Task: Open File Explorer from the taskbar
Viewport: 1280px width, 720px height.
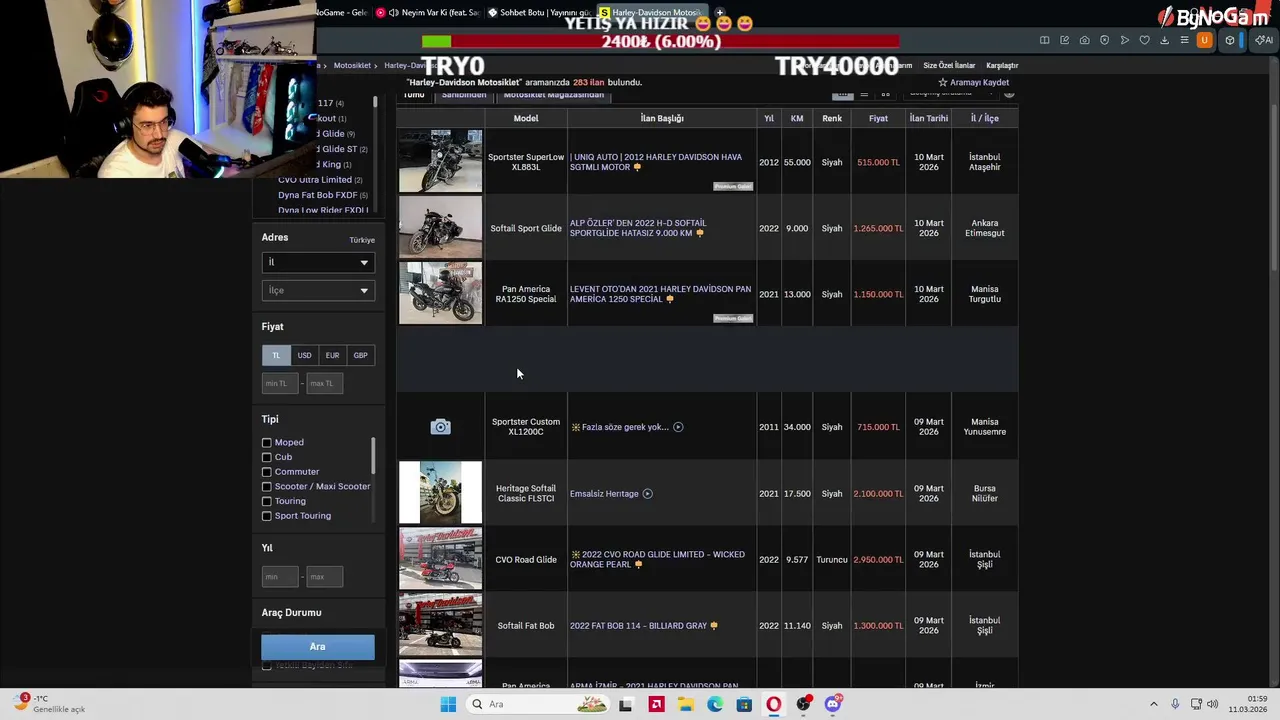Action: click(686, 704)
